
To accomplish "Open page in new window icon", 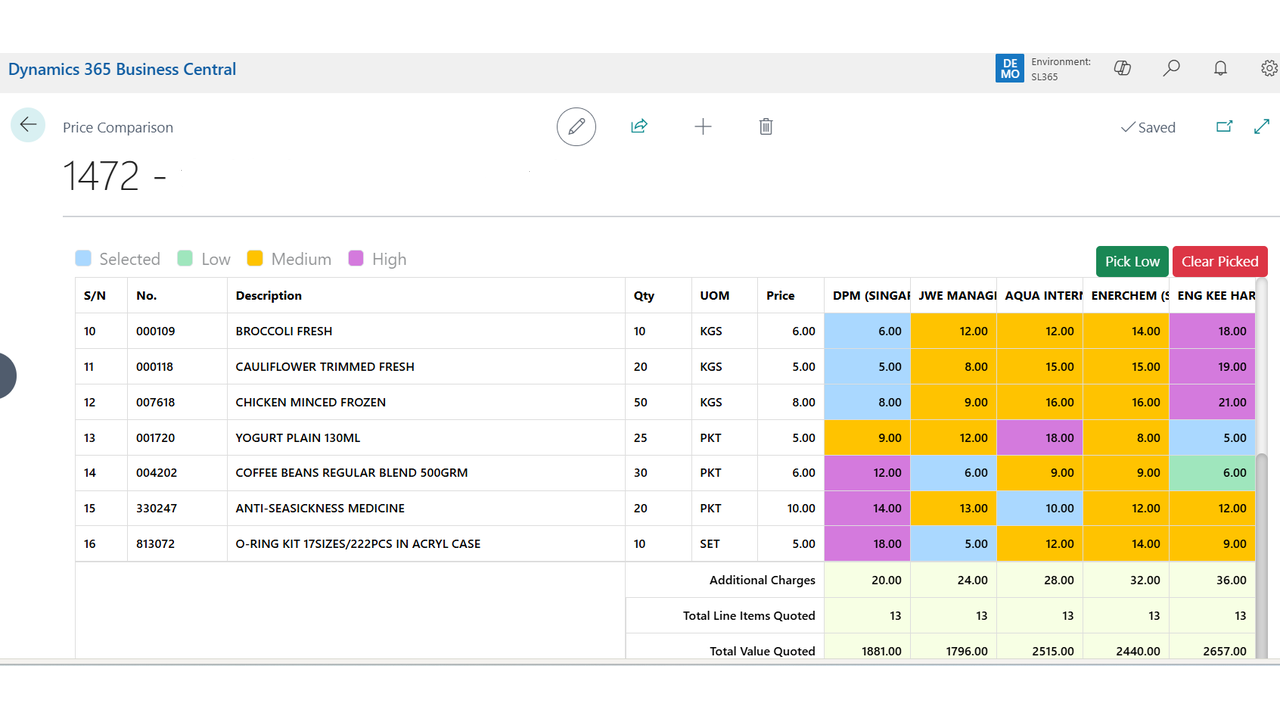I will click(1224, 127).
